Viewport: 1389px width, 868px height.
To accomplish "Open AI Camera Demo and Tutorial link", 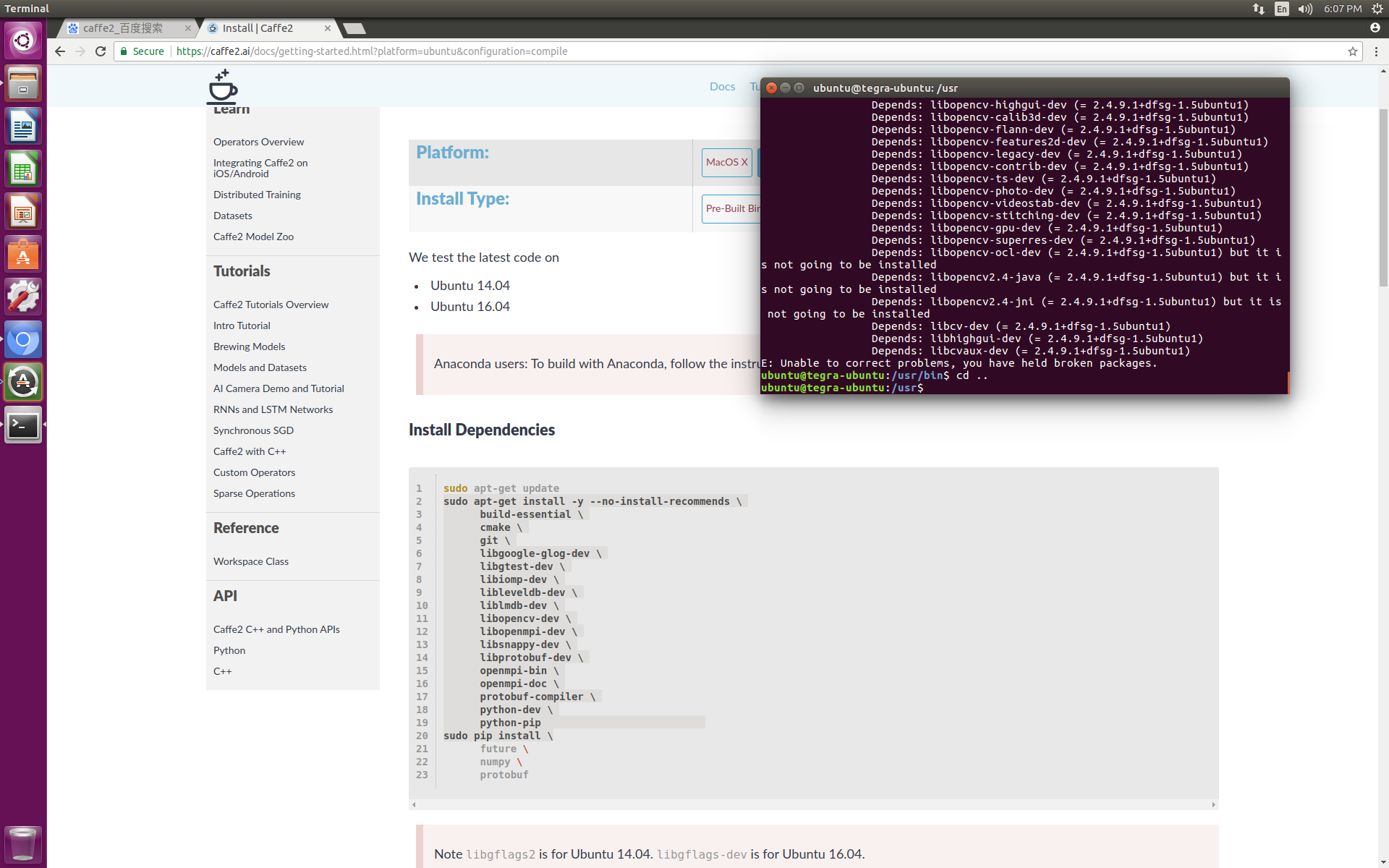I will (279, 388).
